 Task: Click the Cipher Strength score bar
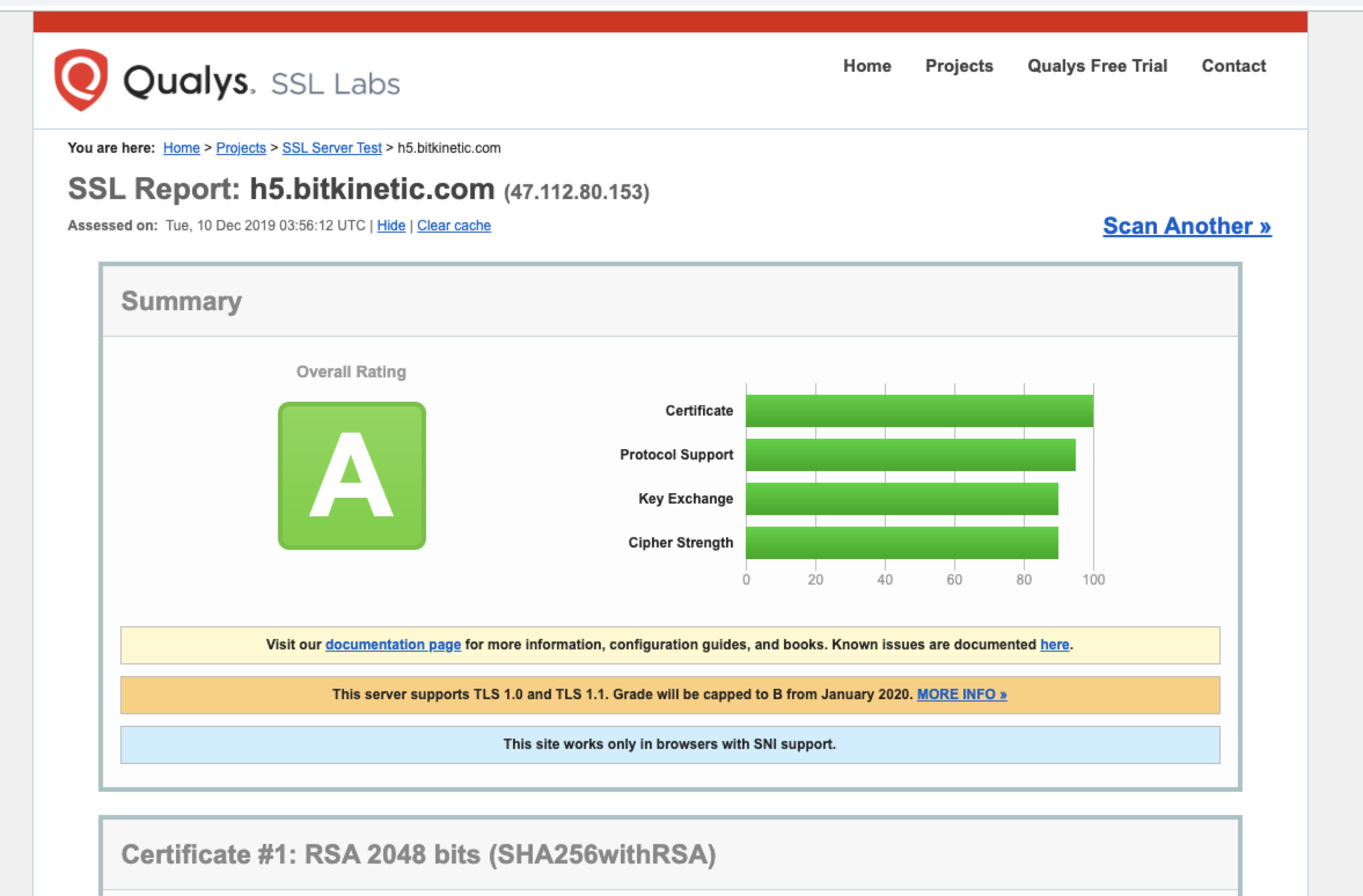point(902,543)
